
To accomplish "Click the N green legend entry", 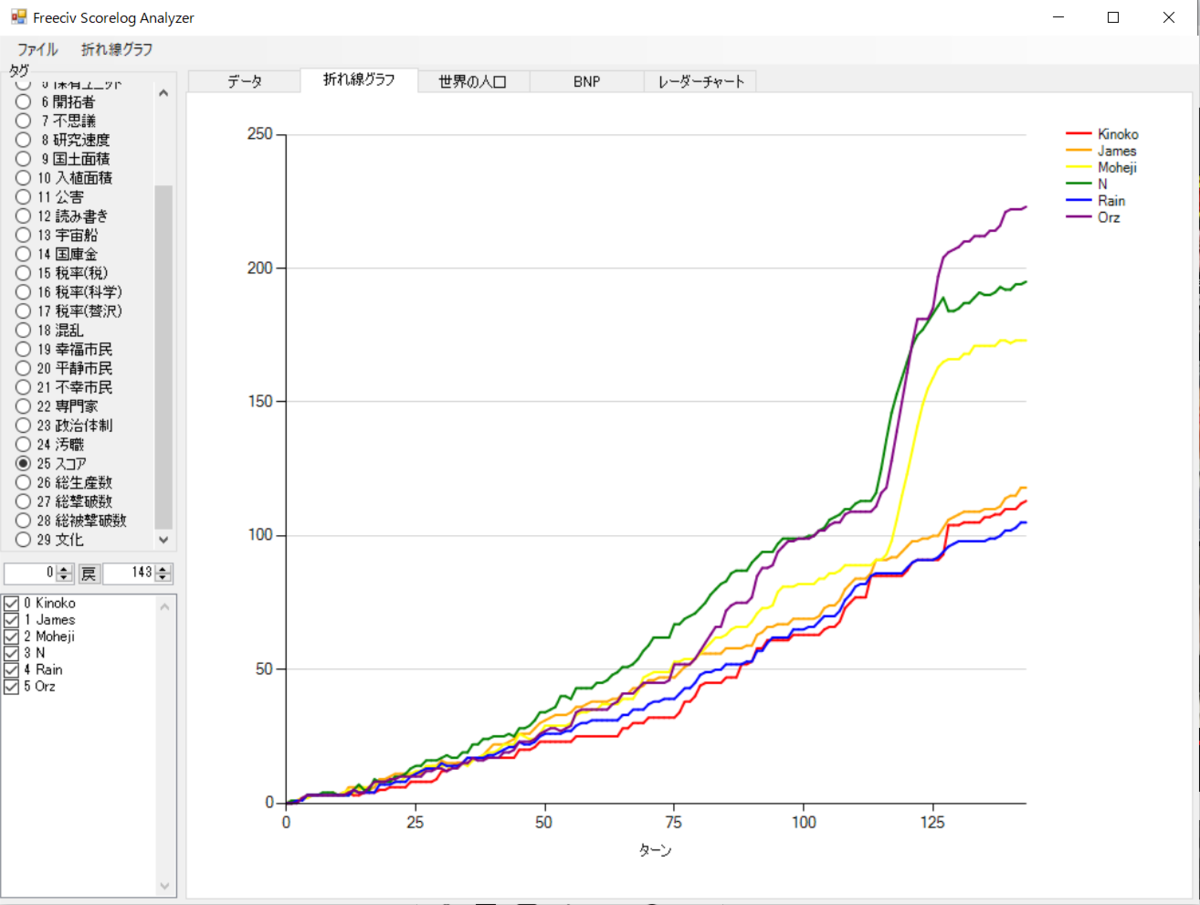I will (x=1087, y=184).
